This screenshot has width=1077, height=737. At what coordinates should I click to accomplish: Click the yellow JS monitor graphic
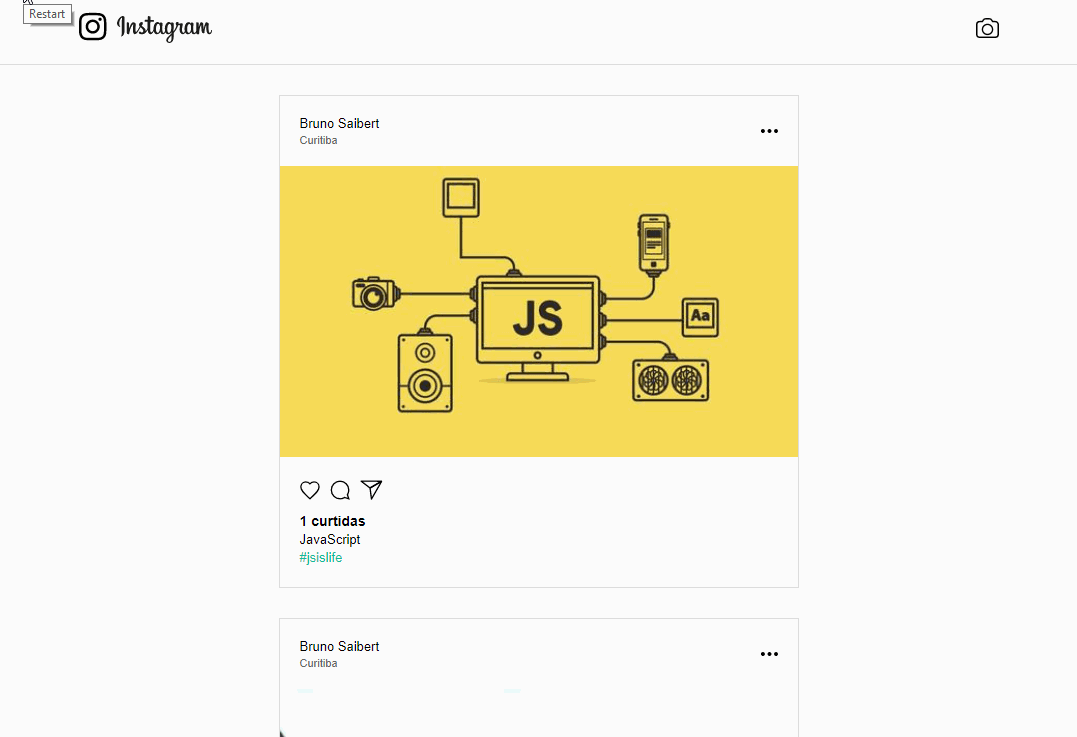(538, 310)
